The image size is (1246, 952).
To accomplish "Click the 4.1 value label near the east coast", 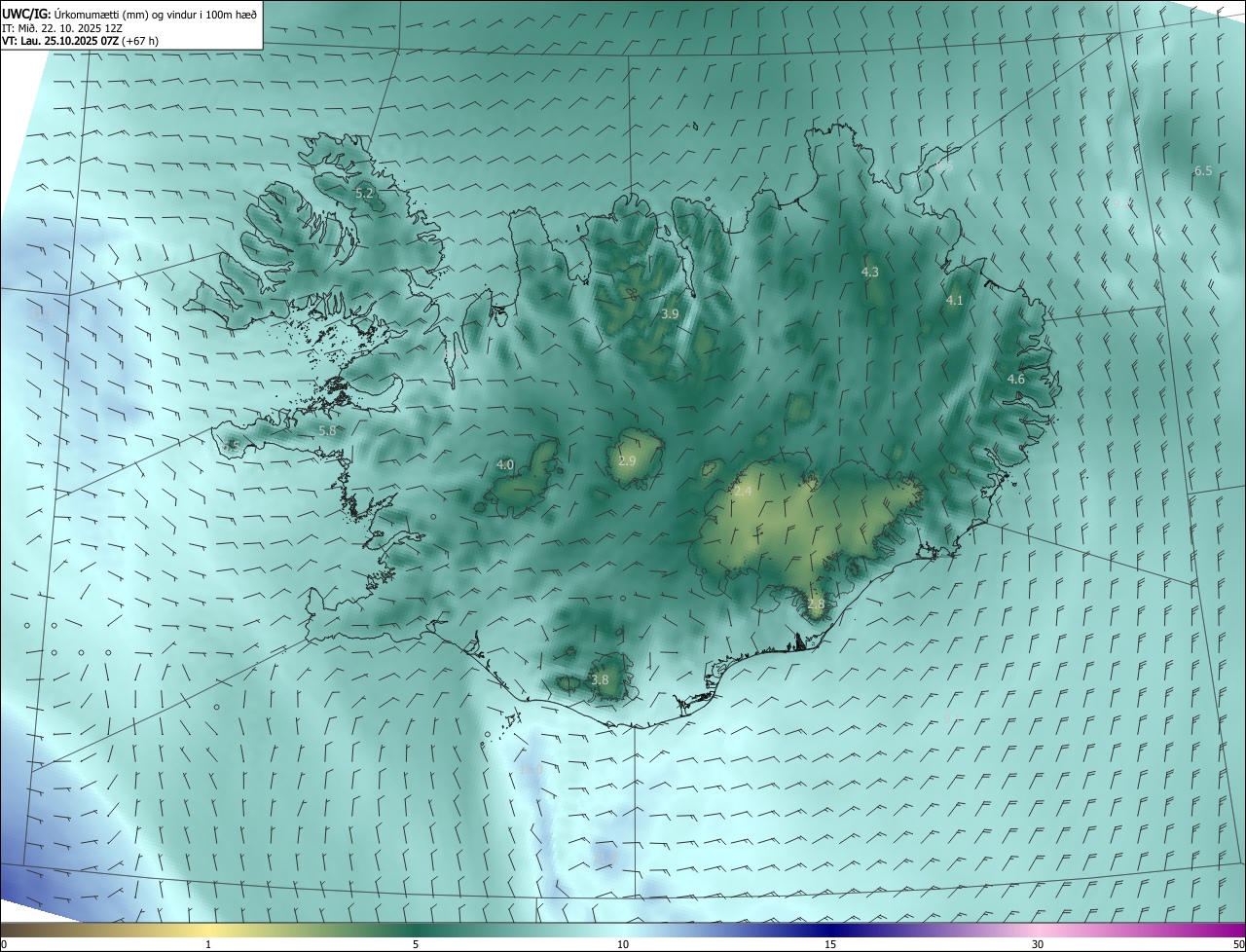I will pos(954,301).
